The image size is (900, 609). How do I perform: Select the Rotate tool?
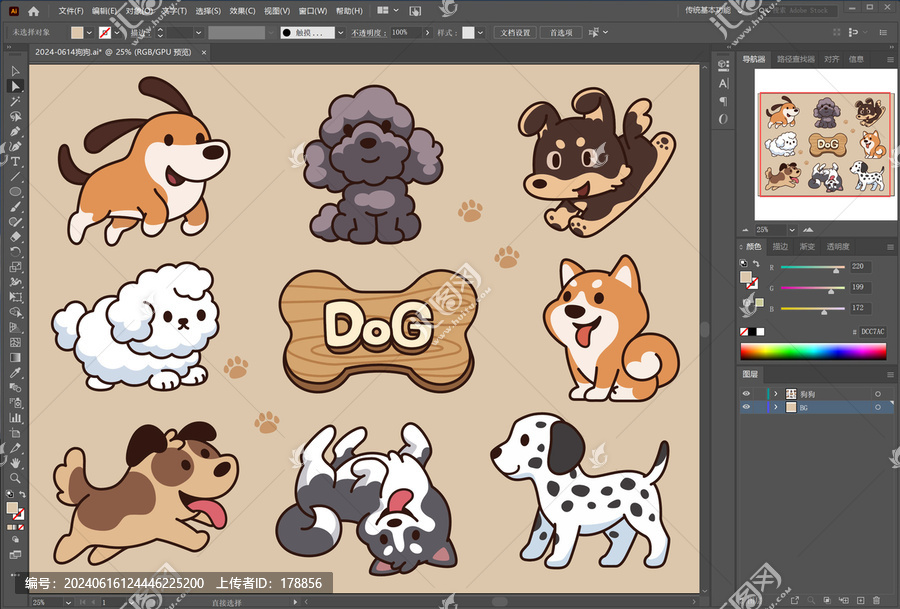[15, 251]
